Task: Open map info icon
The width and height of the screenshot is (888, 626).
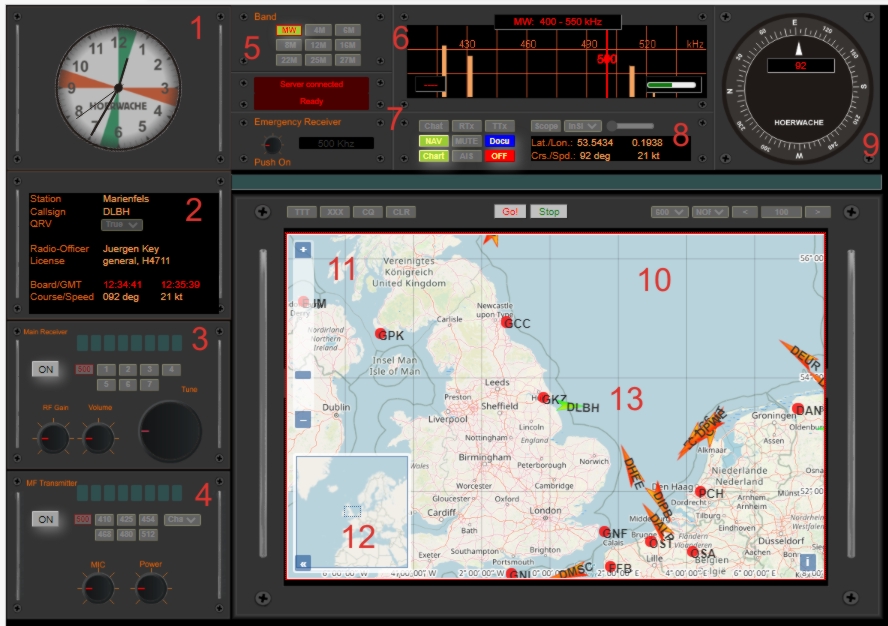Action: [x=806, y=562]
